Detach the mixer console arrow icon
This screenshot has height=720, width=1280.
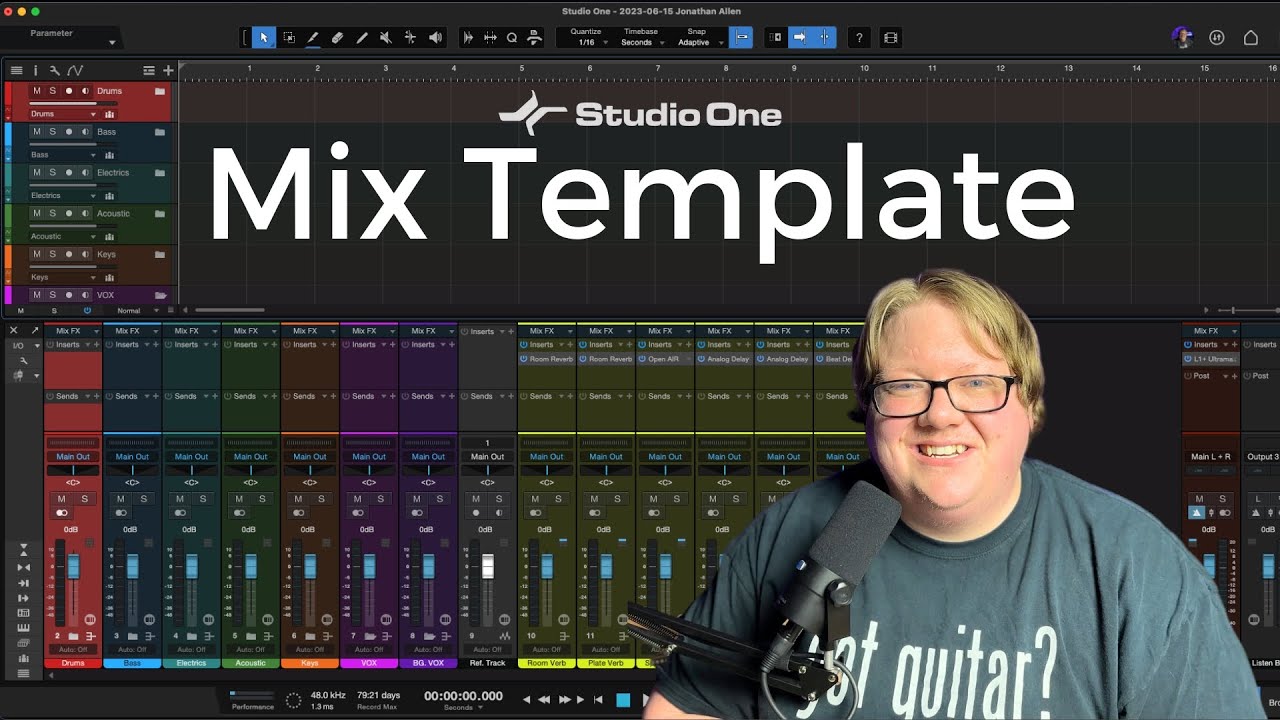tap(35, 330)
